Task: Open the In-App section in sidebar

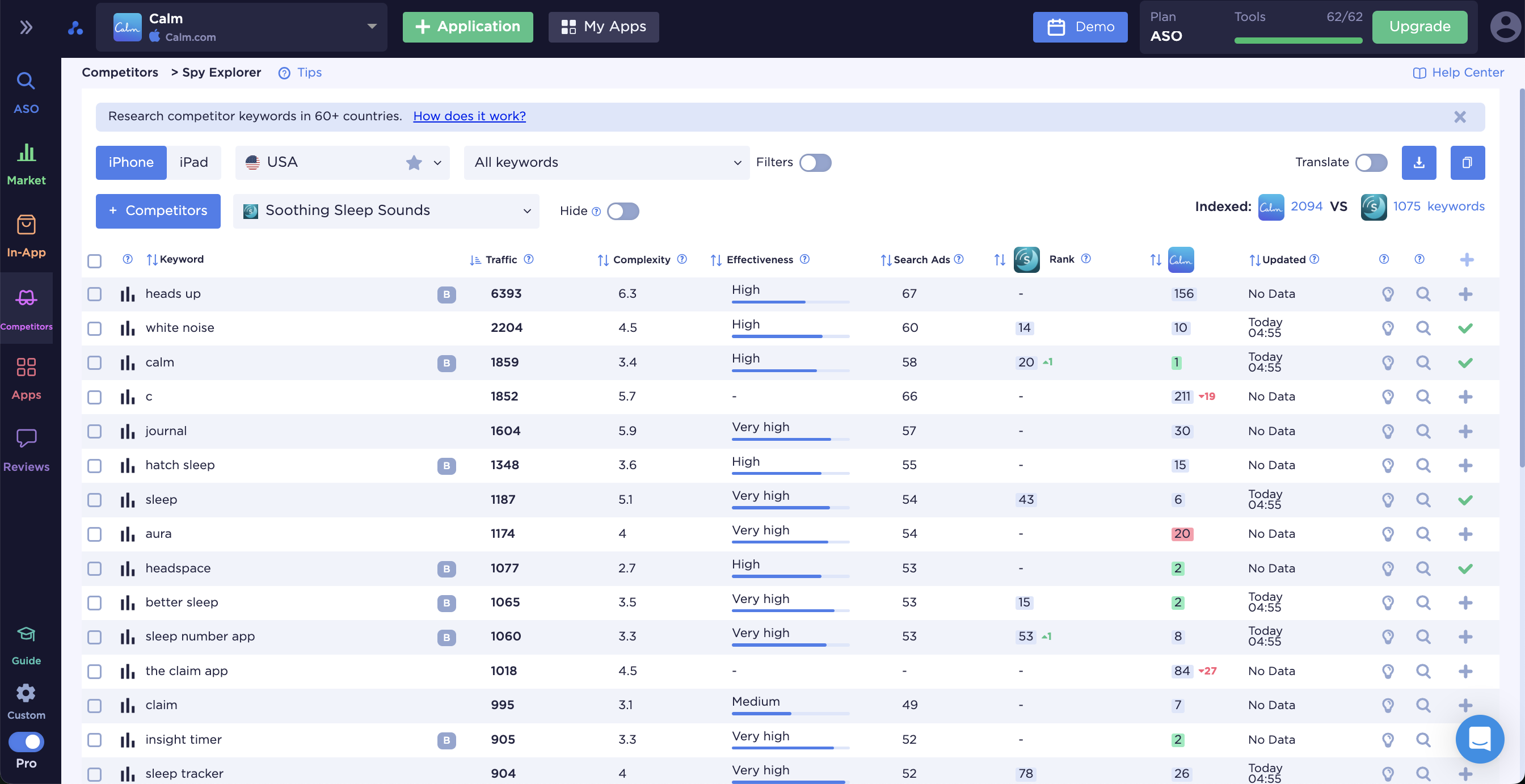Action: coord(26,236)
